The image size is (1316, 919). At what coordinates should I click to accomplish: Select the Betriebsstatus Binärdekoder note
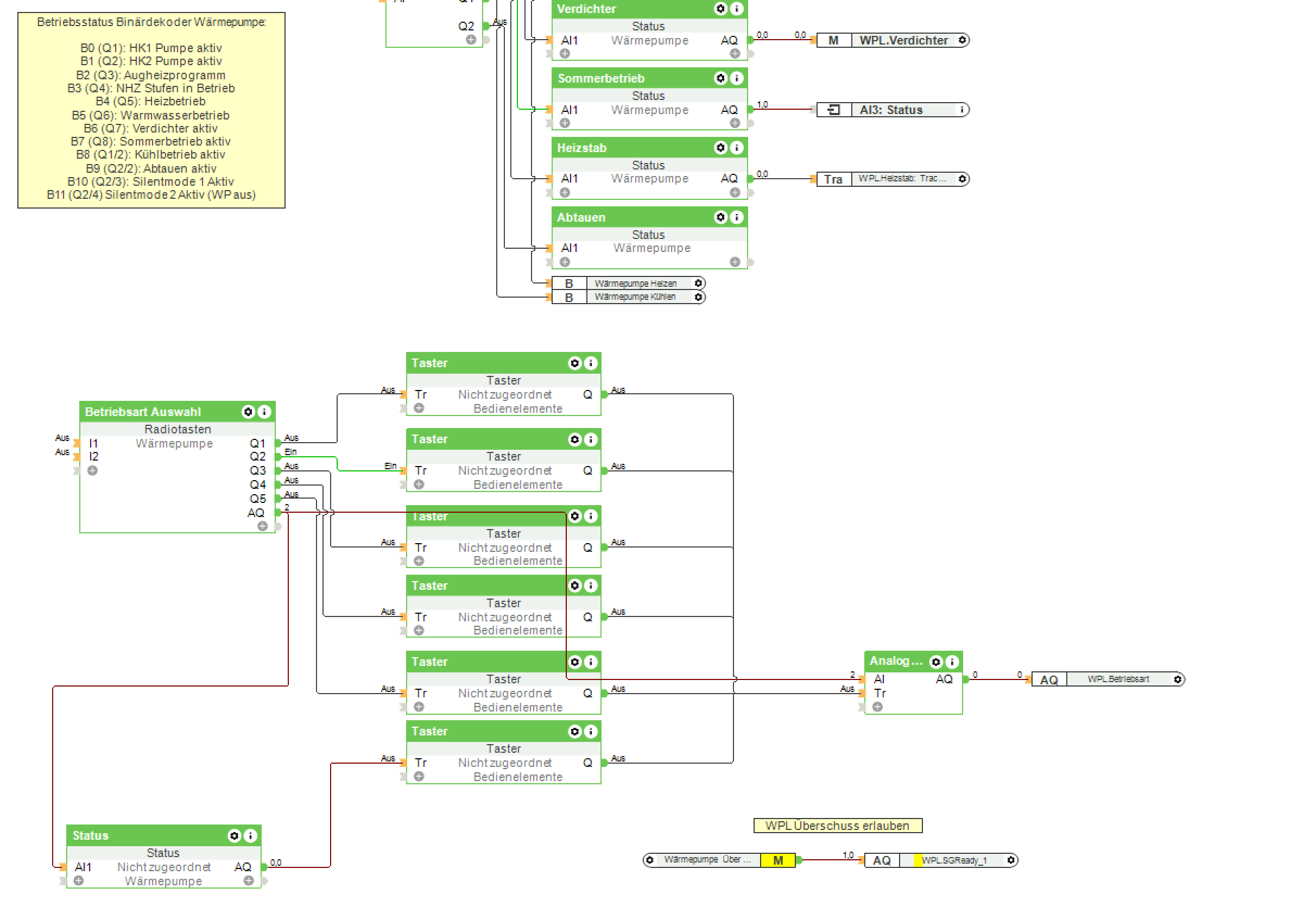click(x=151, y=110)
